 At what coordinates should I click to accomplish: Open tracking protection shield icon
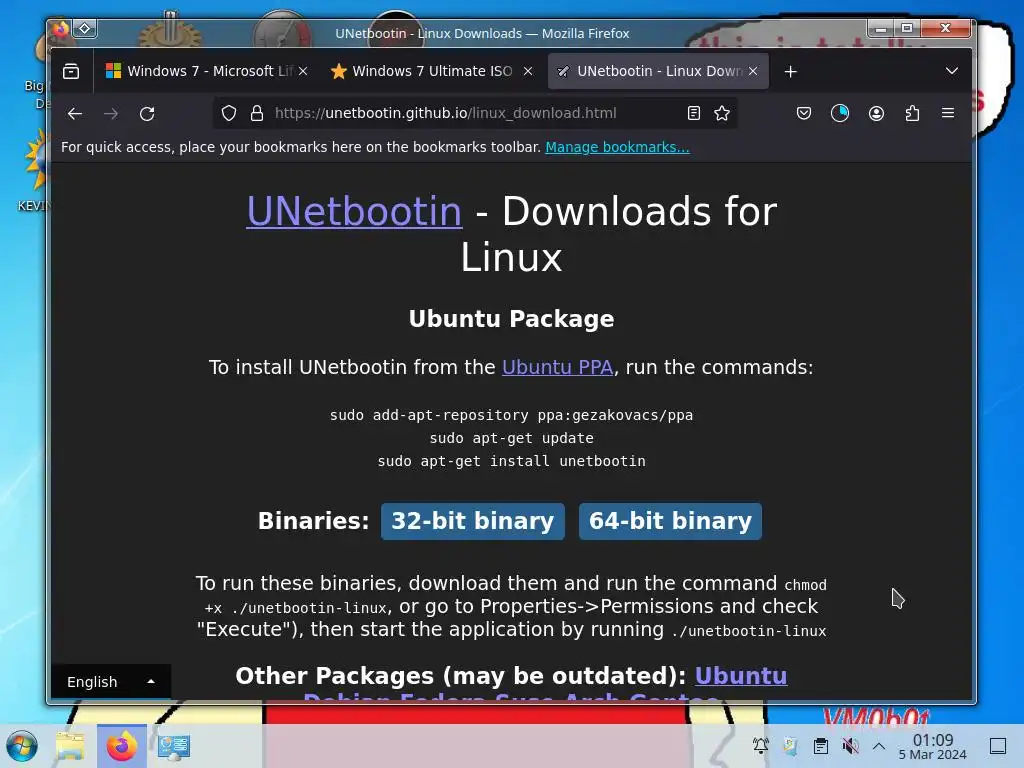click(229, 113)
